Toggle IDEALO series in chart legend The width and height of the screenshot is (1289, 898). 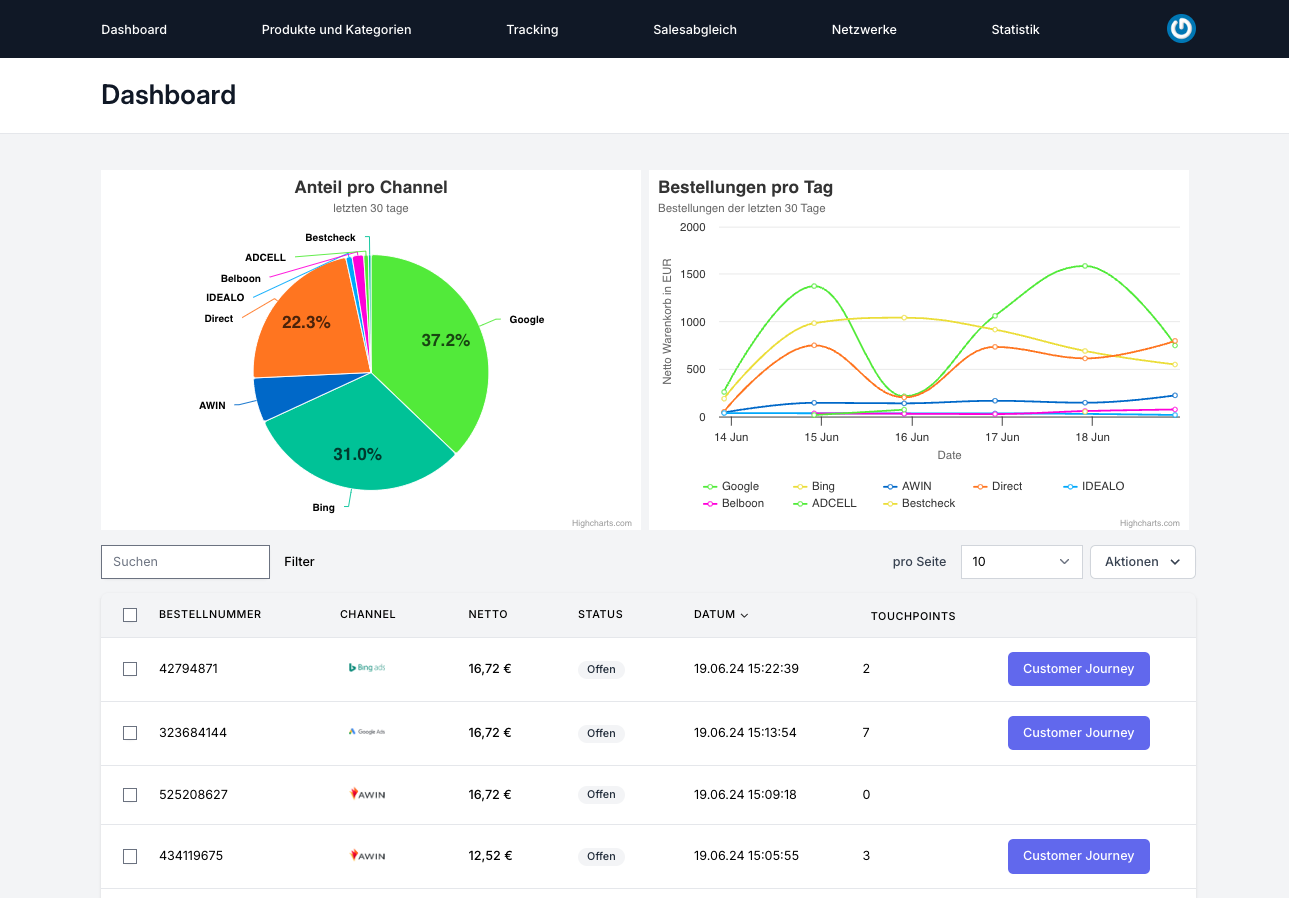click(1094, 486)
